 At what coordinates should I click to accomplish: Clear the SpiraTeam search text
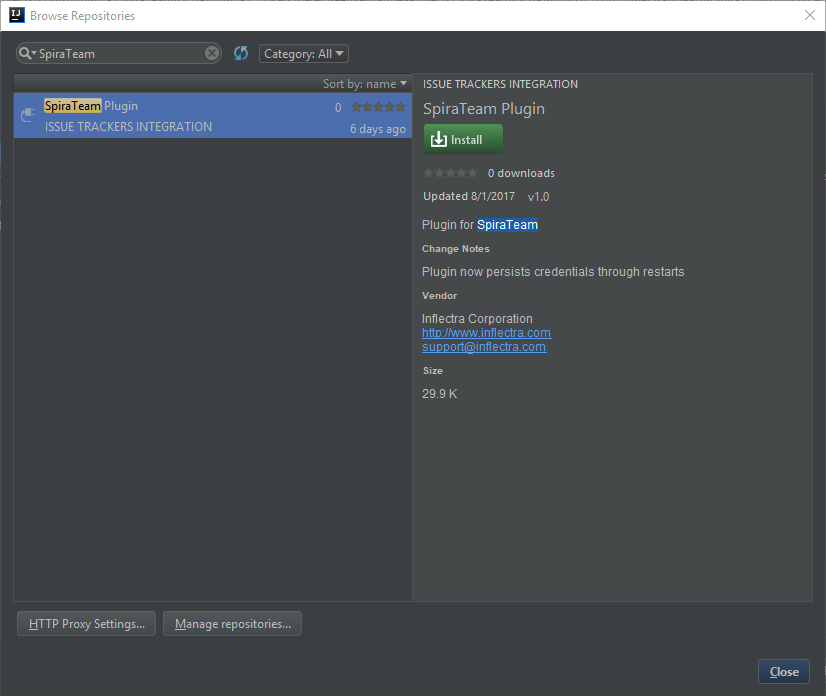coord(212,53)
